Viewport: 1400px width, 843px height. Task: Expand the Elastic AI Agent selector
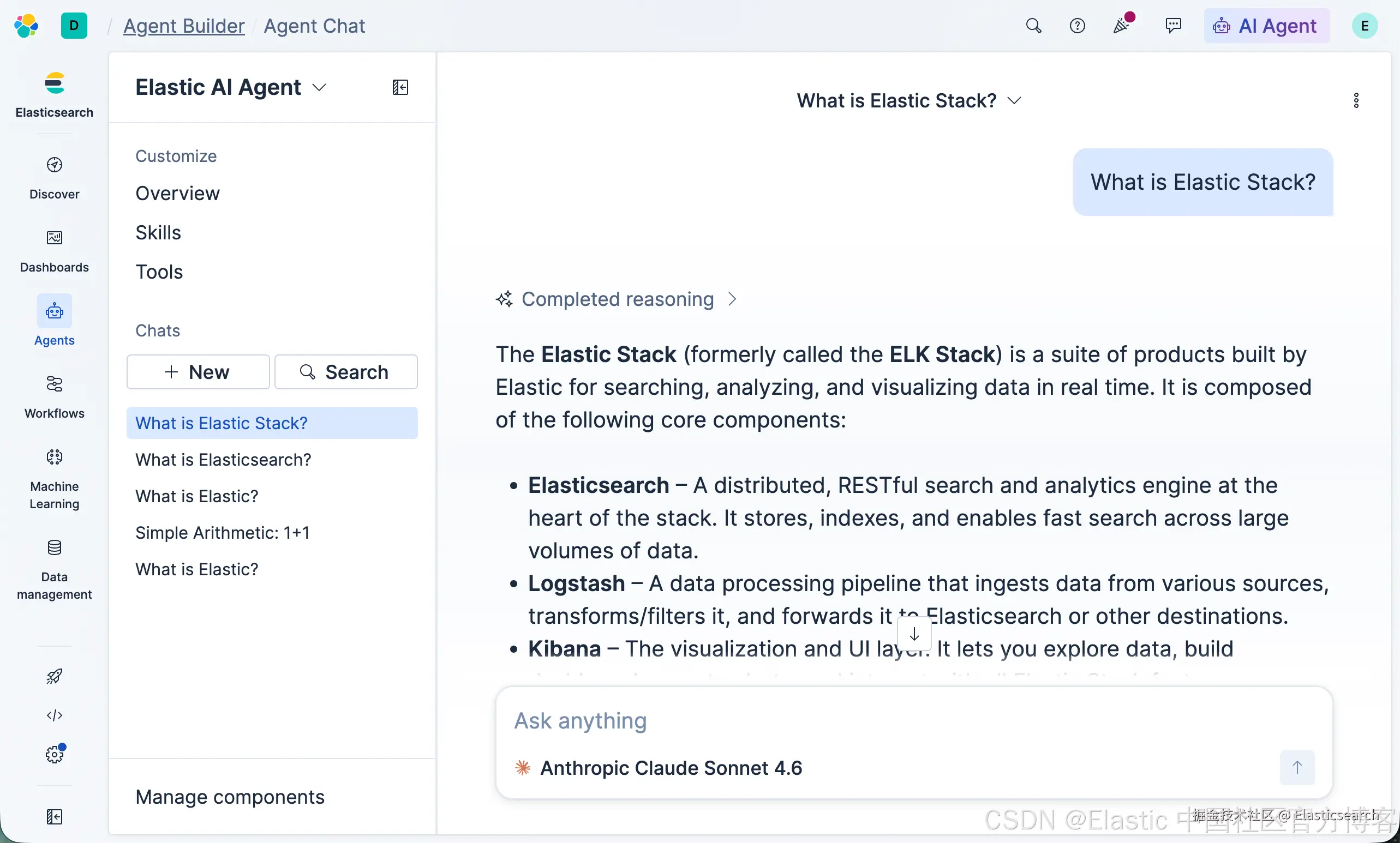pyautogui.click(x=231, y=87)
